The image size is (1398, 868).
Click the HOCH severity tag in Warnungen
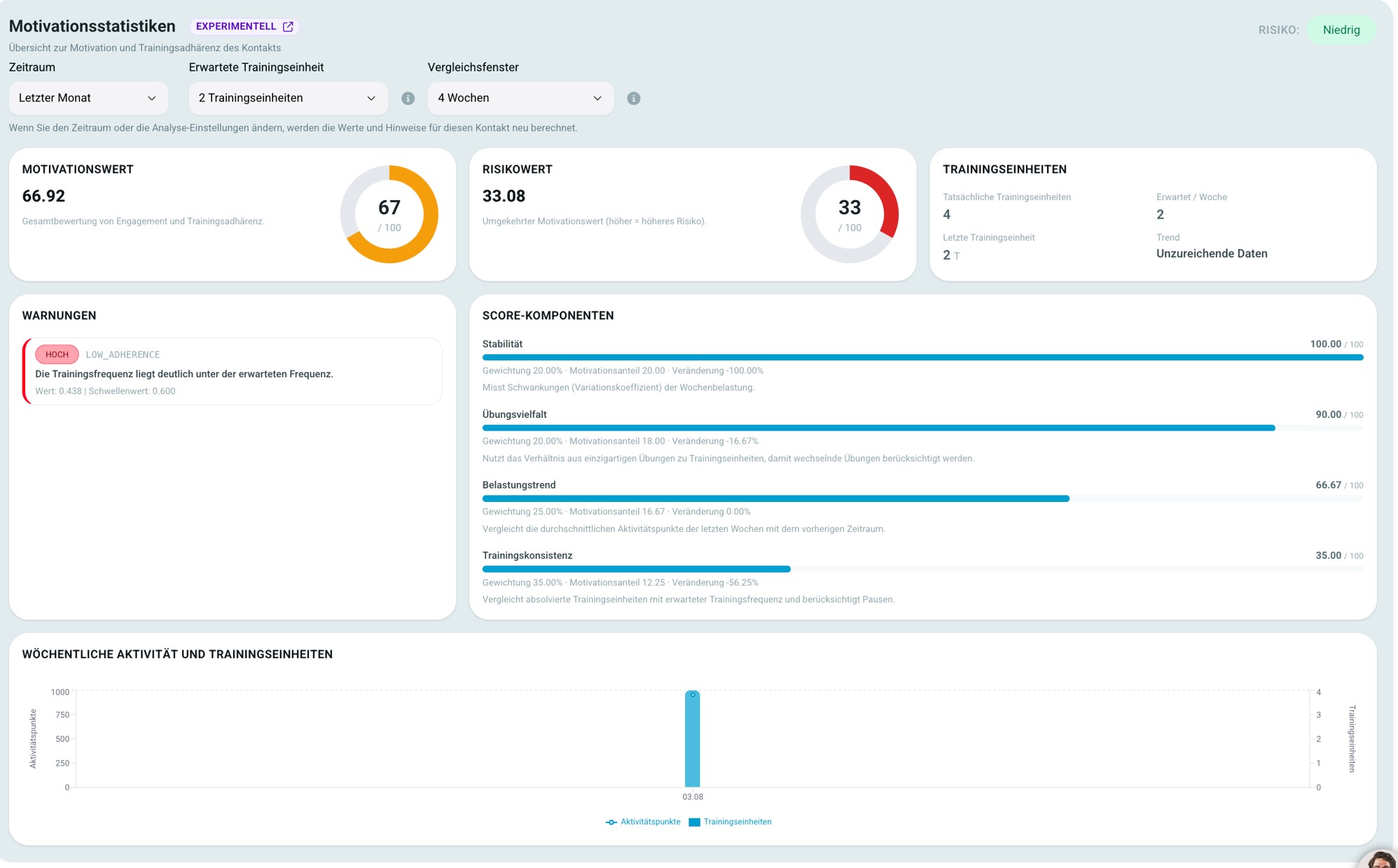click(57, 355)
